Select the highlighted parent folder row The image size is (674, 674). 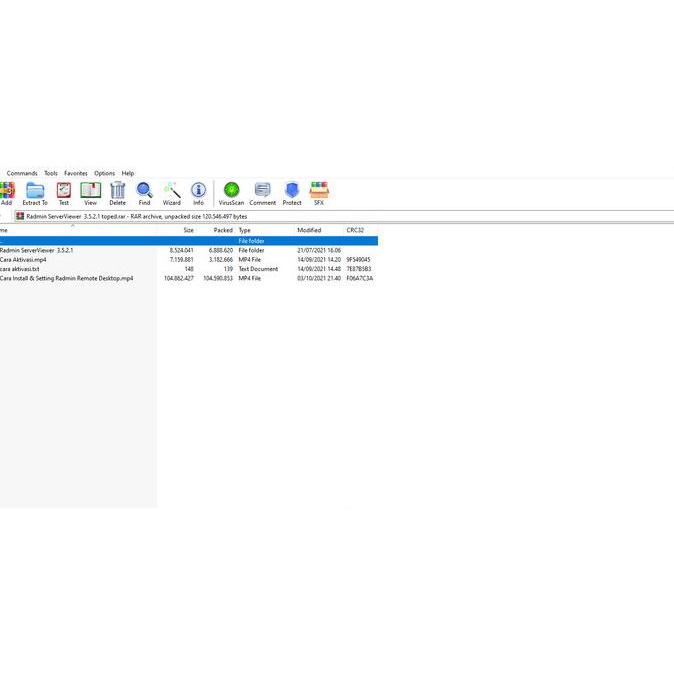[189, 241]
